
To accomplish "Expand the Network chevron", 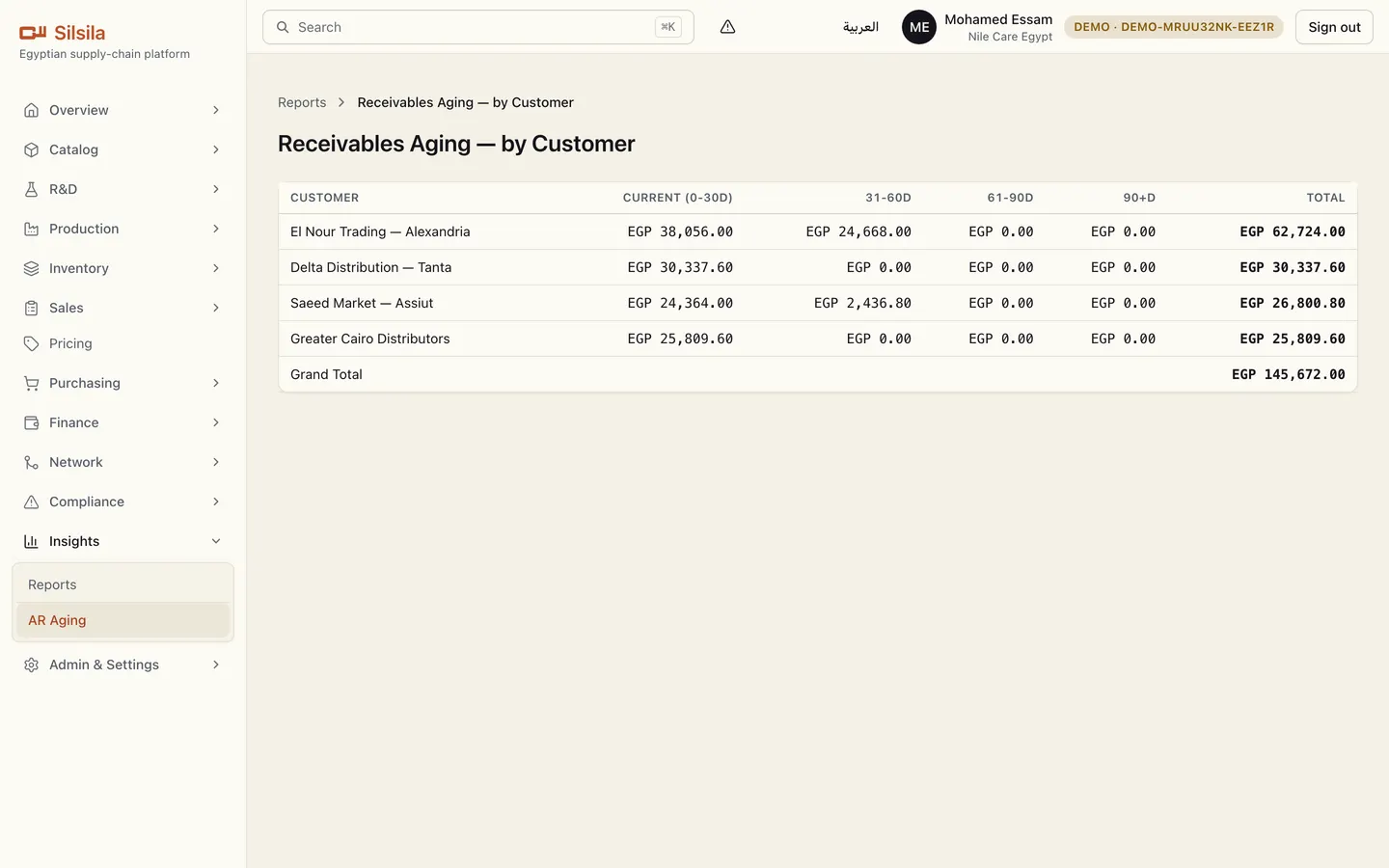I will pos(216,462).
